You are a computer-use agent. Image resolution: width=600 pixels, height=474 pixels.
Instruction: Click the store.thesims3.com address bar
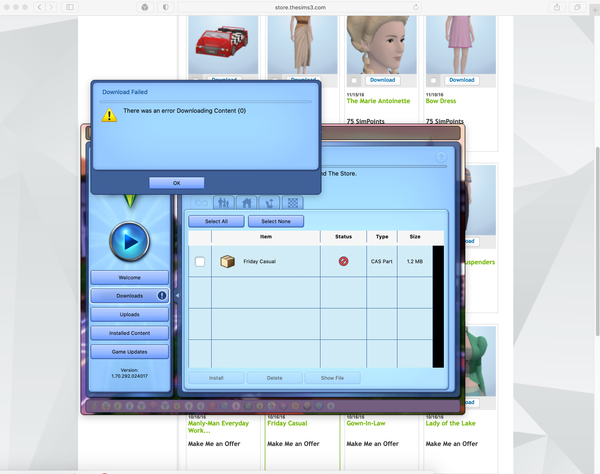coord(300,7)
